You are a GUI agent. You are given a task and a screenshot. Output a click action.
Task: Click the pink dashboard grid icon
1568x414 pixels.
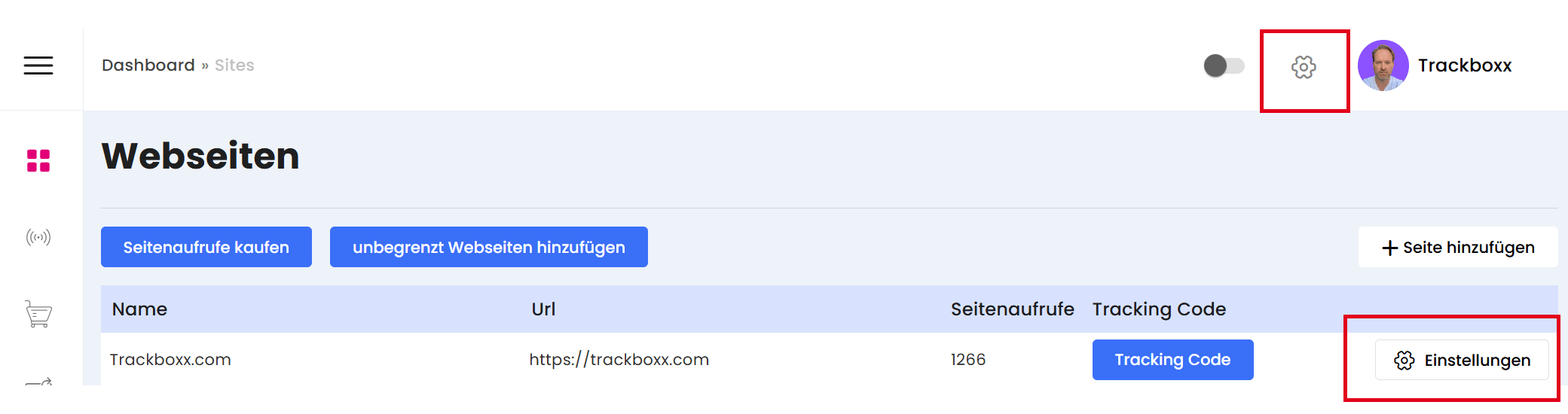38,160
